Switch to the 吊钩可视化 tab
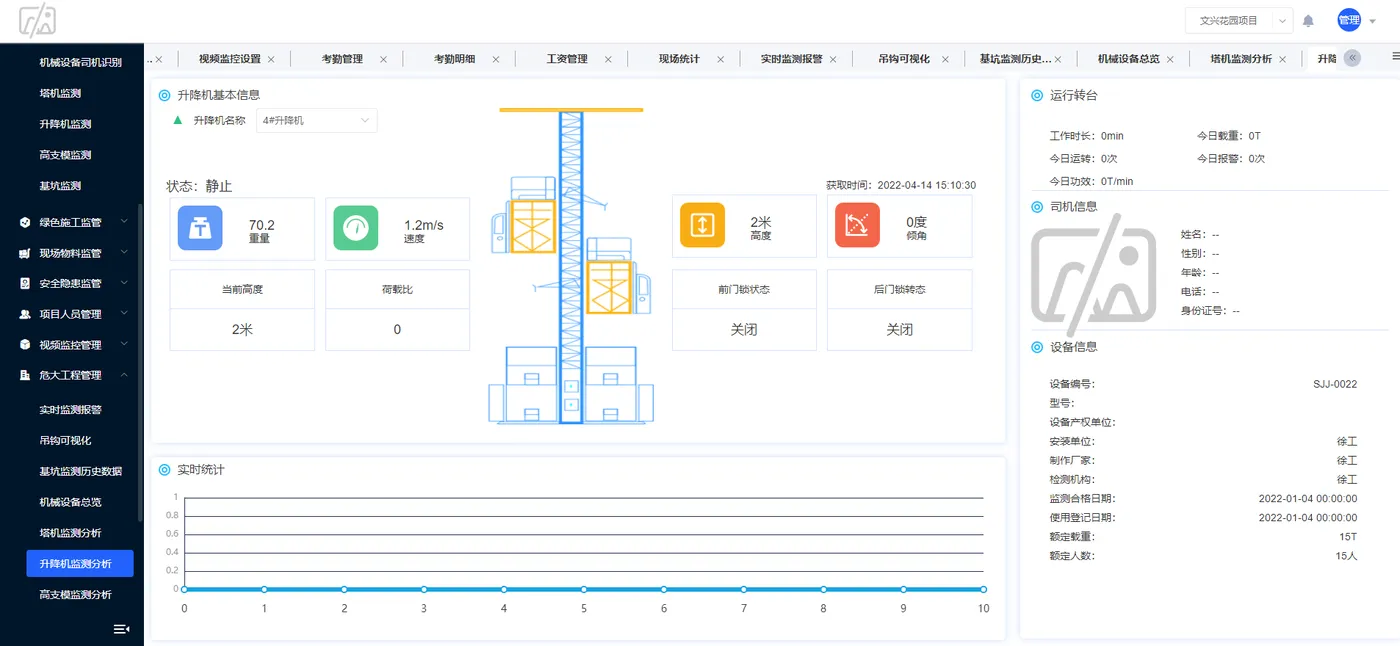The image size is (1400, 646). (x=904, y=59)
